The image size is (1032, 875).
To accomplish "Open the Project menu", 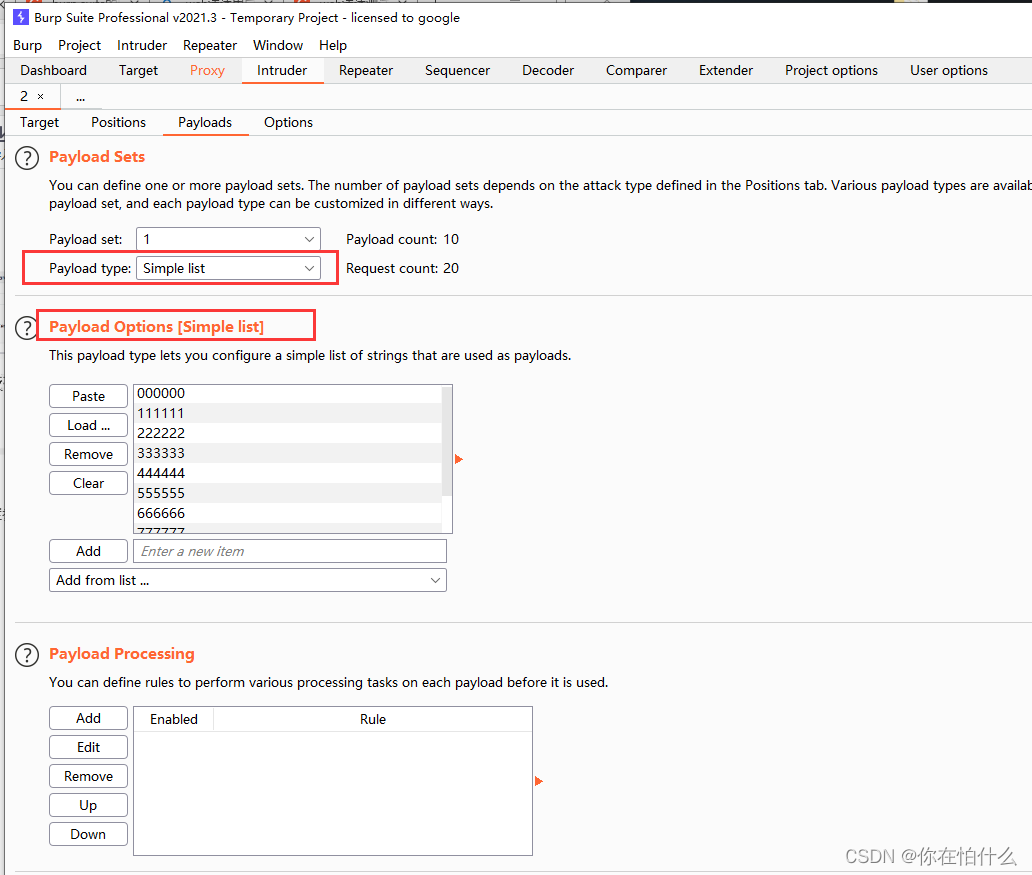I will click(x=80, y=45).
